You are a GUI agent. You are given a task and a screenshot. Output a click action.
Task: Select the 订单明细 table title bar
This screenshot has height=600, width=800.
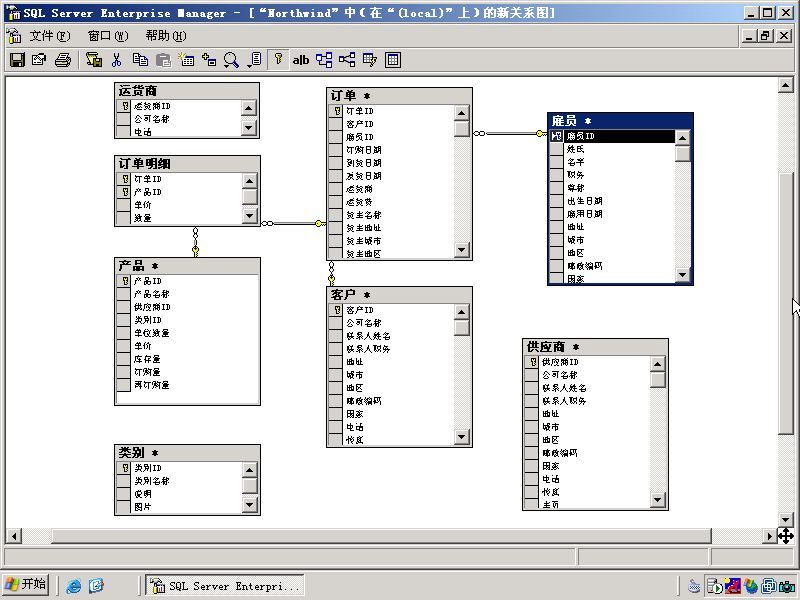[x=187, y=164]
